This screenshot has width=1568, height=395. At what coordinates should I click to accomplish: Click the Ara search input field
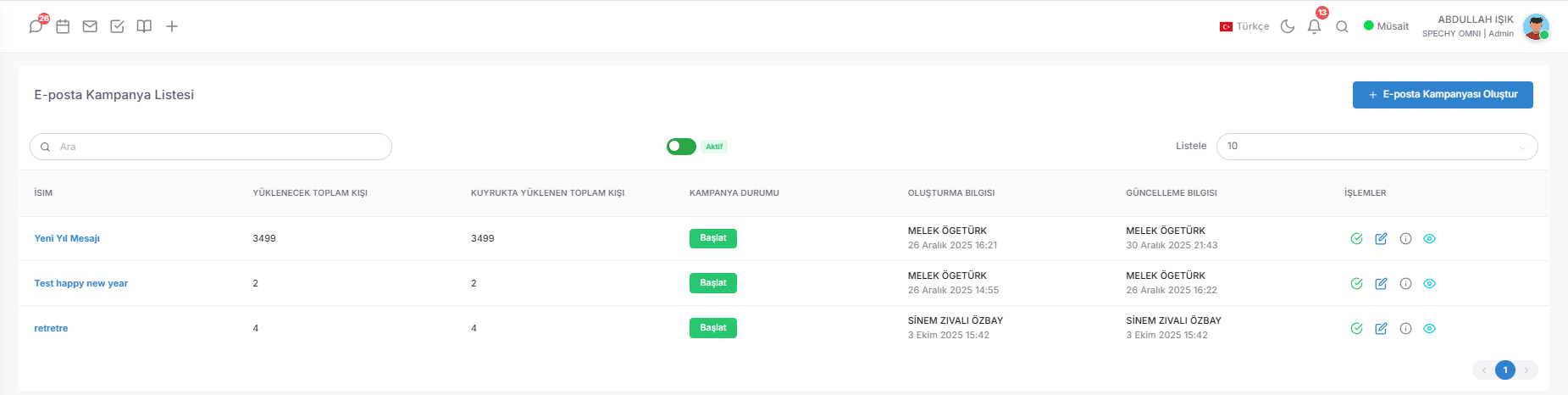pyautogui.click(x=211, y=147)
